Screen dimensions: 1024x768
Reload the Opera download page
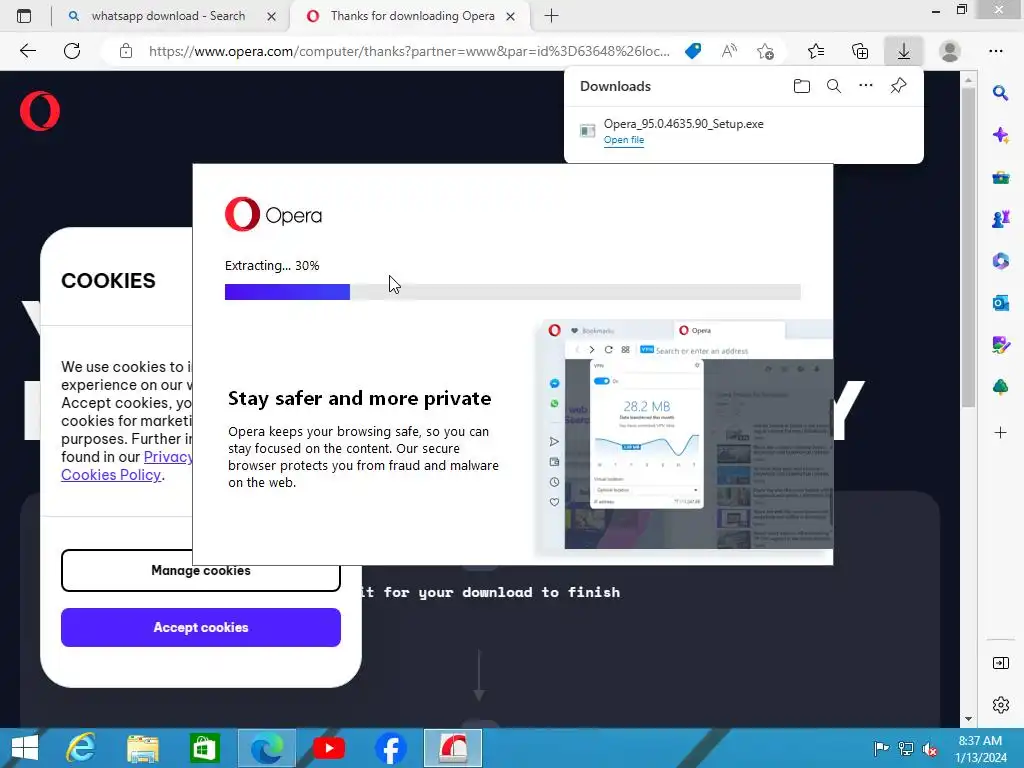coord(72,51)
